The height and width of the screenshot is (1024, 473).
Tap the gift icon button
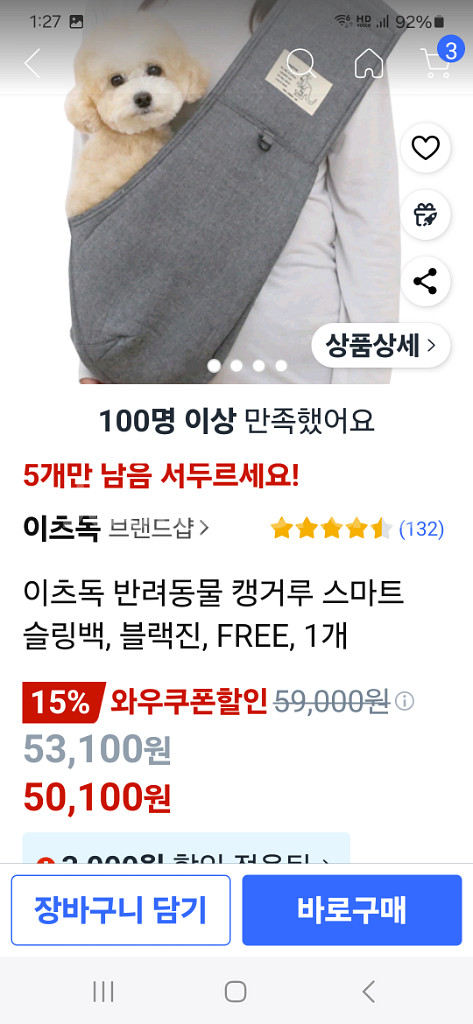(x=426, y=215)
